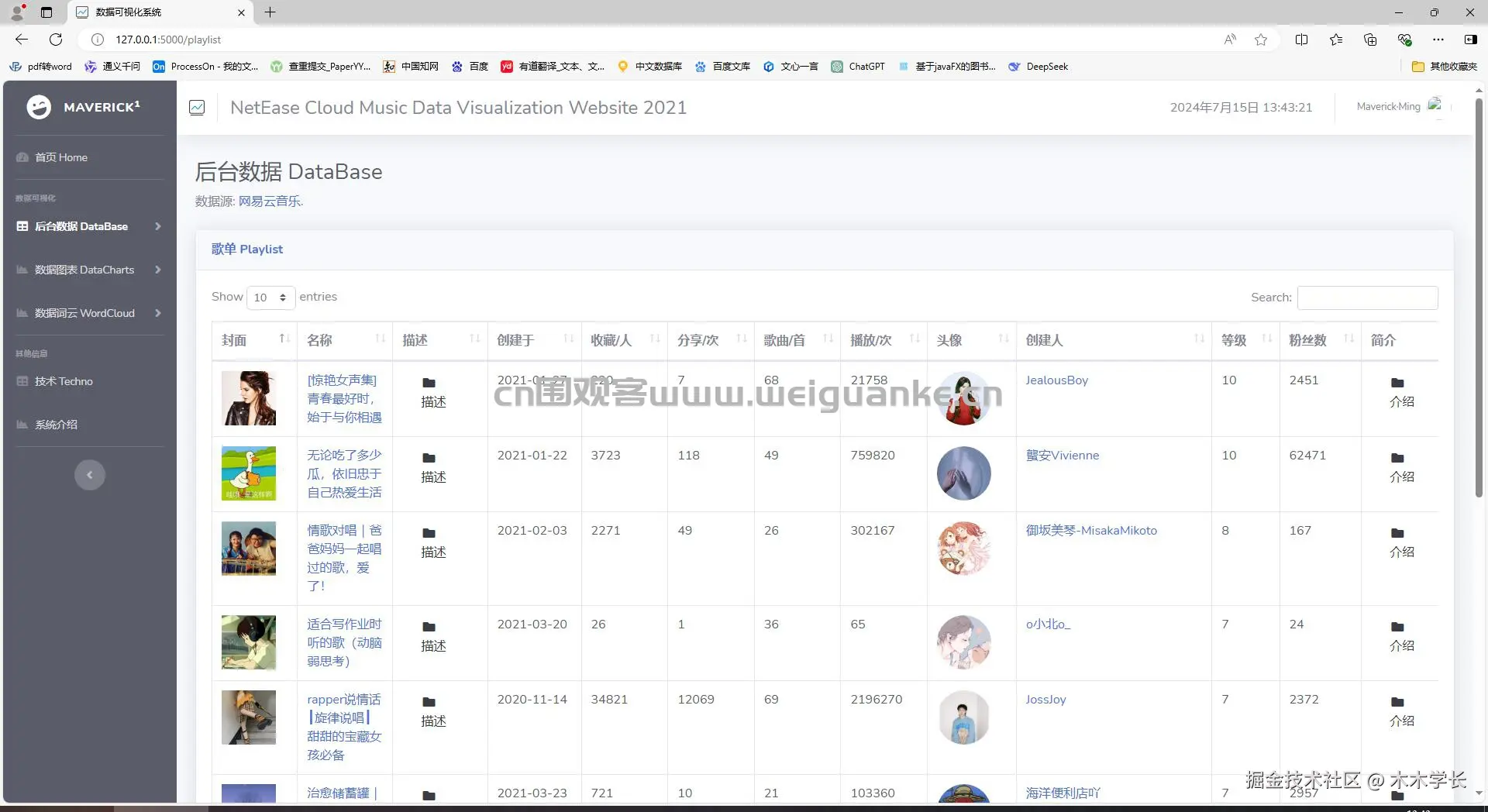
Task: Click the cover thumbnail of 惊艳女声集
Action: click(249, 398)
